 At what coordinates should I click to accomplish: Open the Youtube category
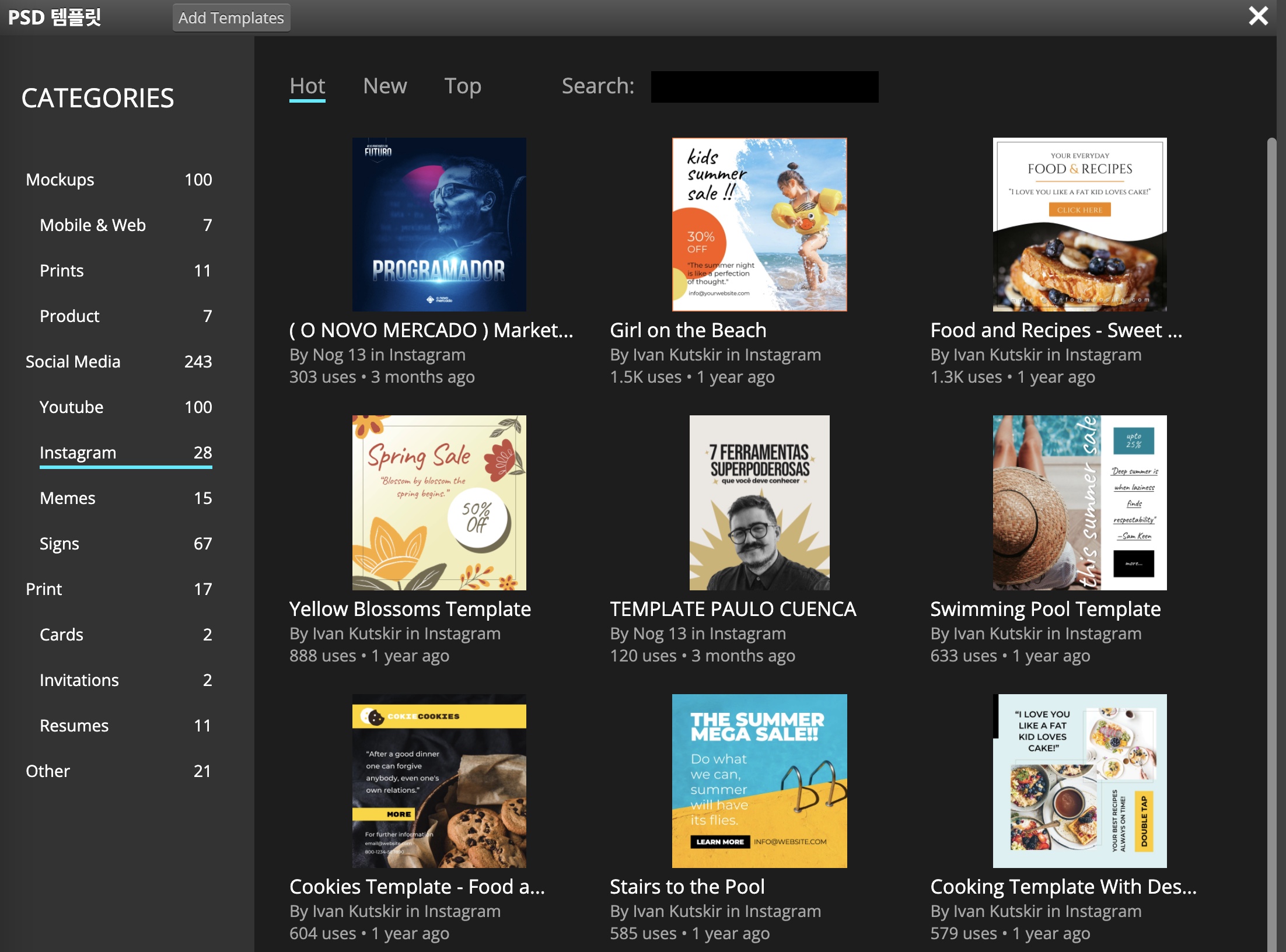click(71, 407)
